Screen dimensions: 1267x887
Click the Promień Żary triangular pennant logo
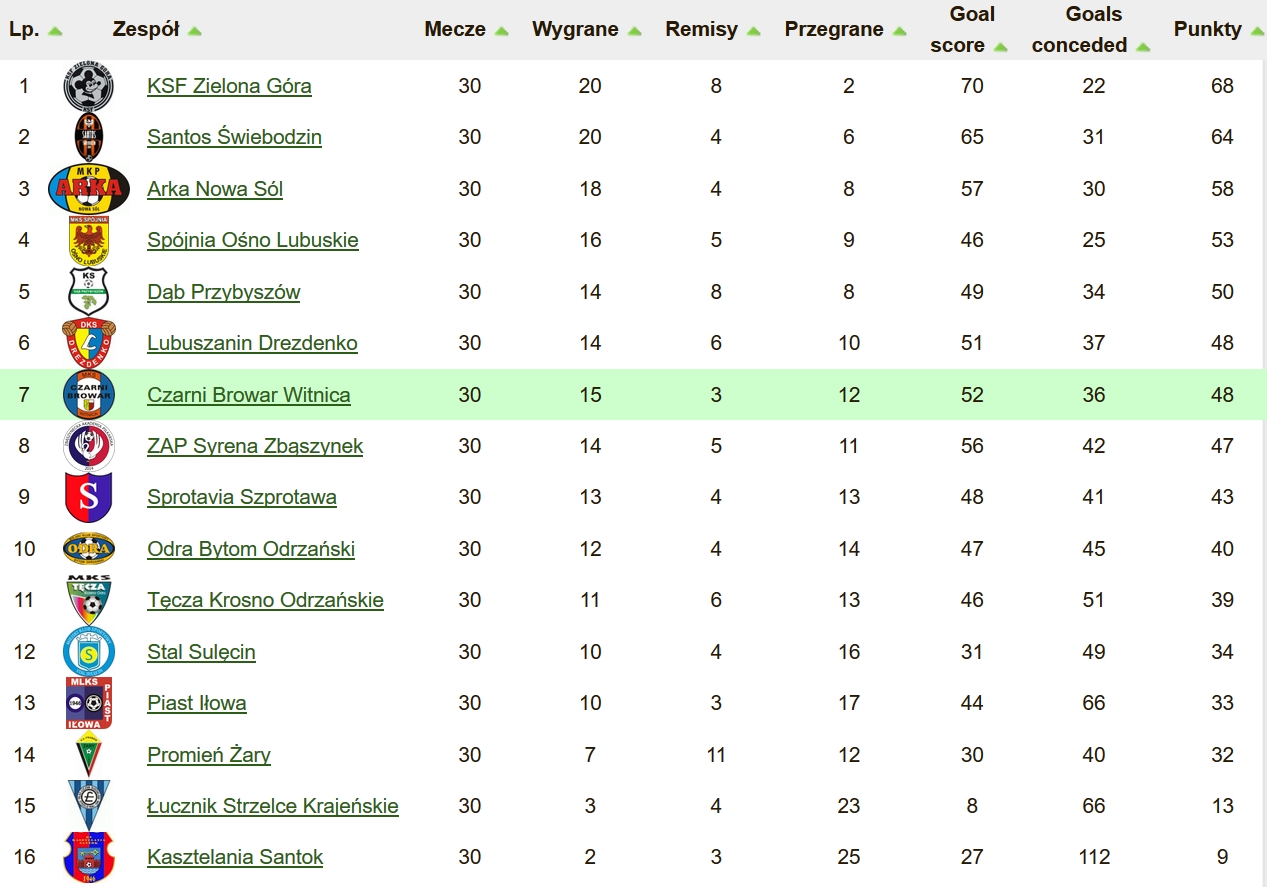click(89, 755)
